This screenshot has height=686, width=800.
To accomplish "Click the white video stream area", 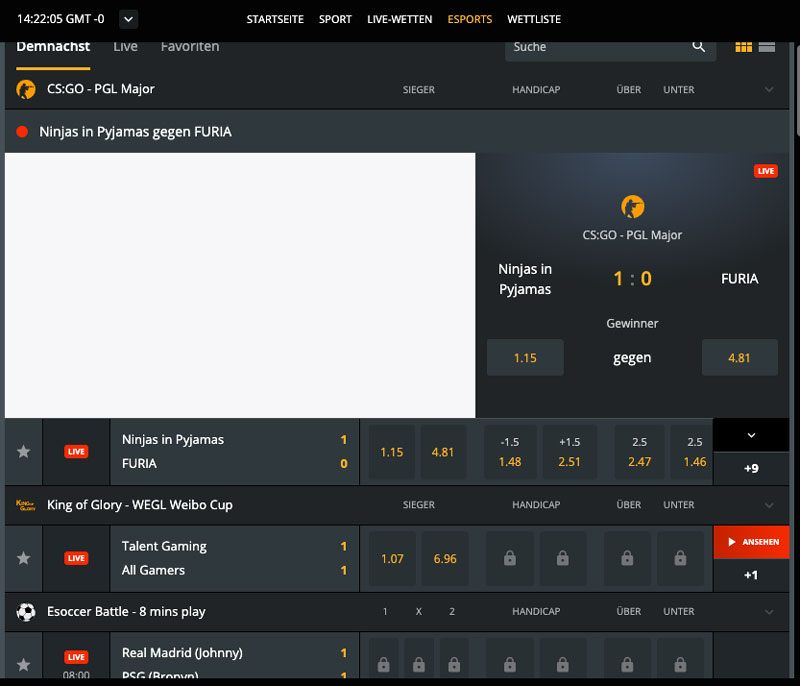I will point(240,285).
